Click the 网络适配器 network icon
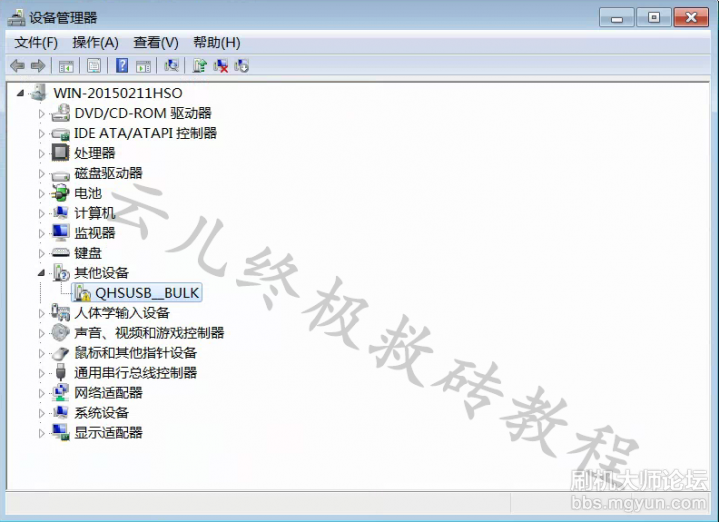Image resolution: width=719 pixels, height=522 pixels. pyautogui.click(x=61, y=393)
